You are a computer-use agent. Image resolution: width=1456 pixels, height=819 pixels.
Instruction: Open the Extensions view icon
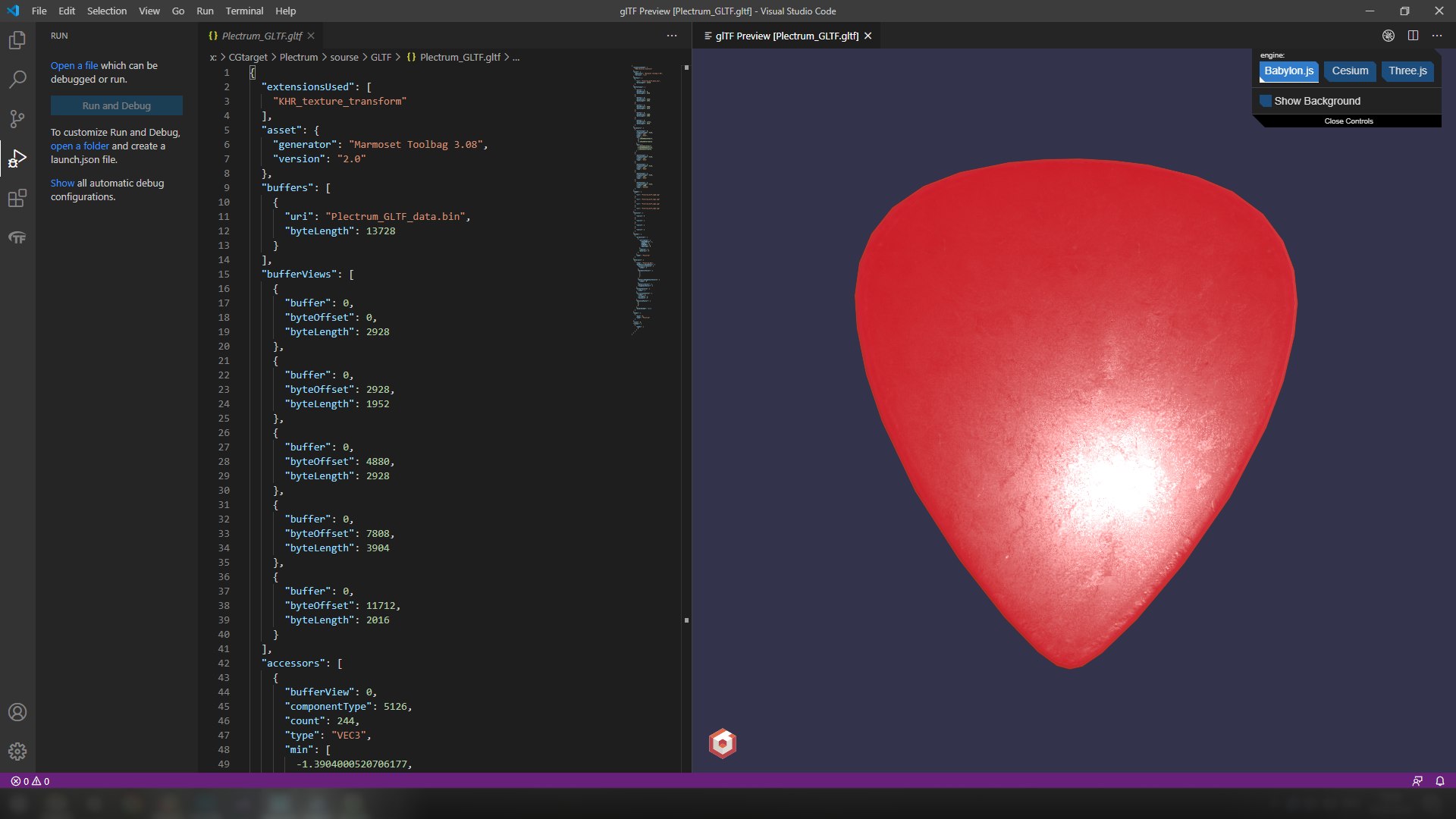[x=17, y=198]
